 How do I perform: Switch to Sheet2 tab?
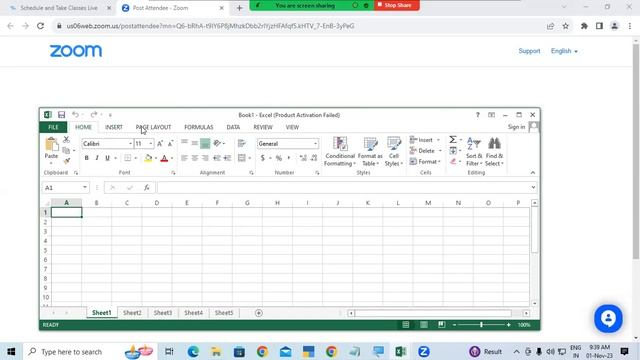coord(132,313)
